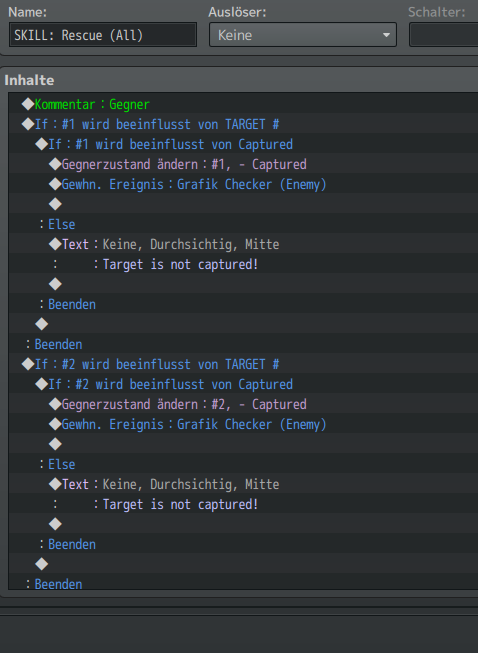Click diamond icon beside second Text command
478x653 pixels.
point(55,484)
